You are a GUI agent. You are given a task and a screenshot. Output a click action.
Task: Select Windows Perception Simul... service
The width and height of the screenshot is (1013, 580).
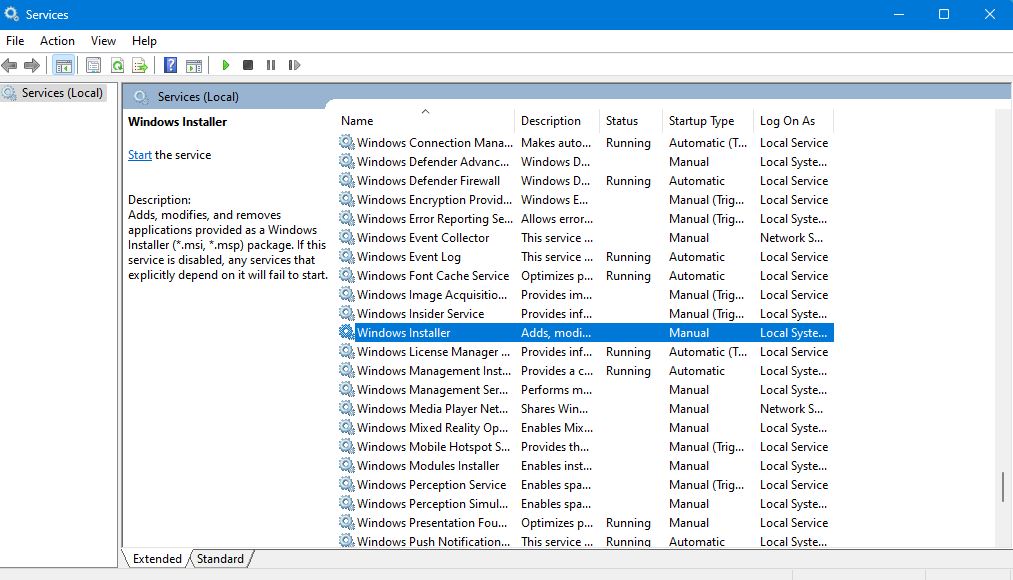coord(433,504)
